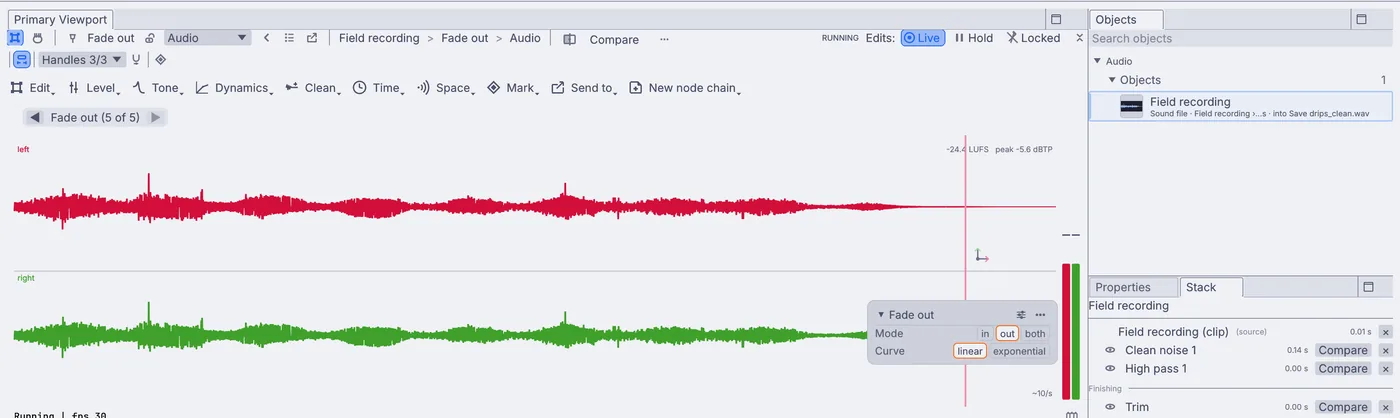Click the pop-out external window icon
Screen dimensions: 1400x418
pyautogui.click(x=312, y=38)
